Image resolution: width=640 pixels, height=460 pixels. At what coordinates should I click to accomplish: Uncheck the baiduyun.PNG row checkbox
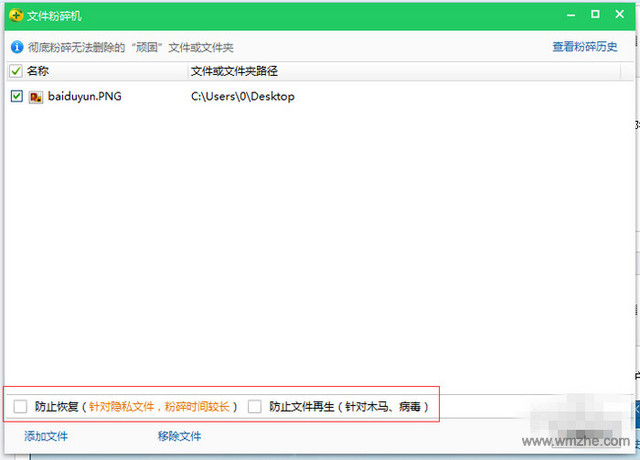[16, 96]
